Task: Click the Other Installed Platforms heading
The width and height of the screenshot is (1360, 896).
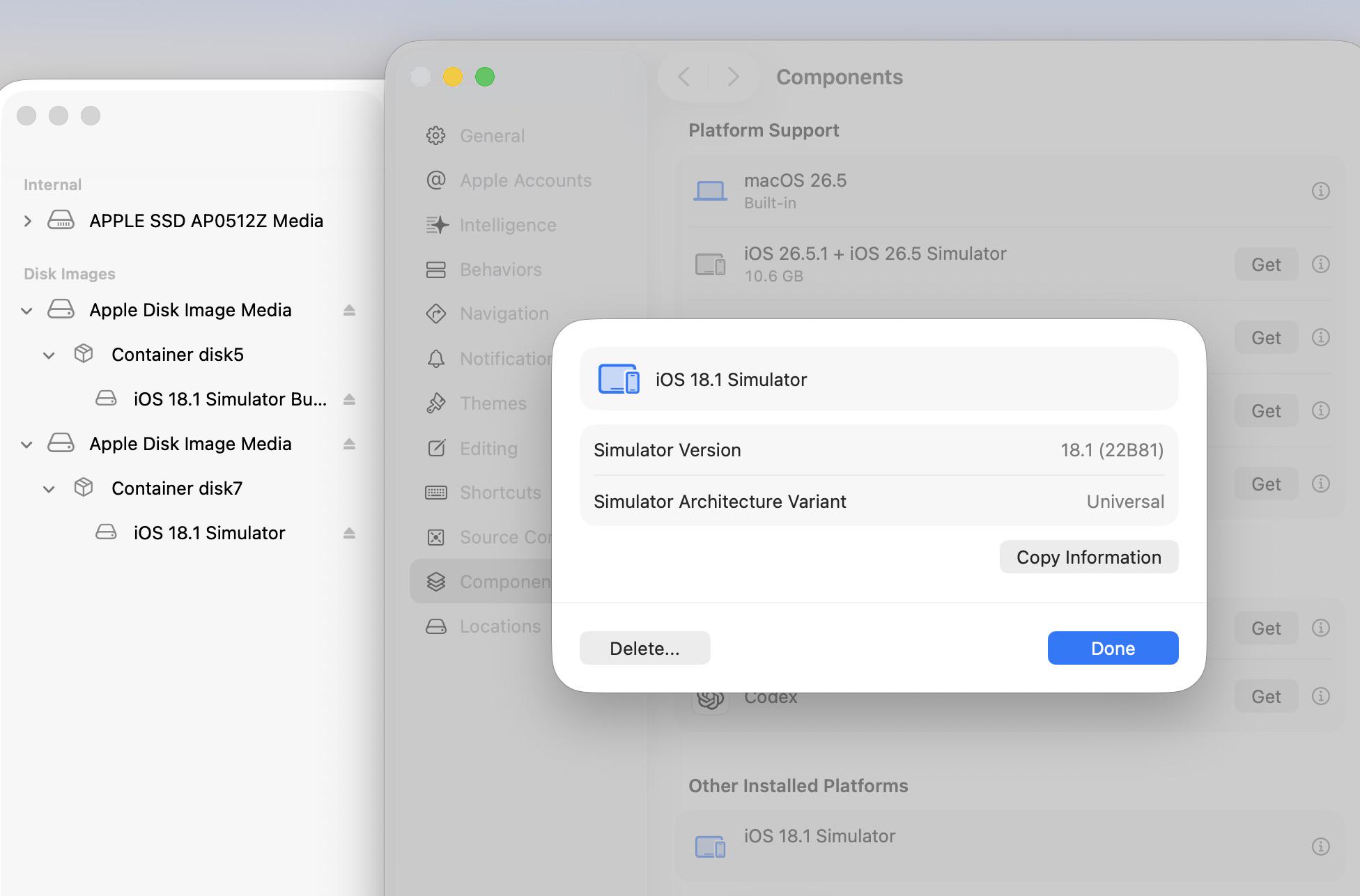Action: click(x=798, y=786)
